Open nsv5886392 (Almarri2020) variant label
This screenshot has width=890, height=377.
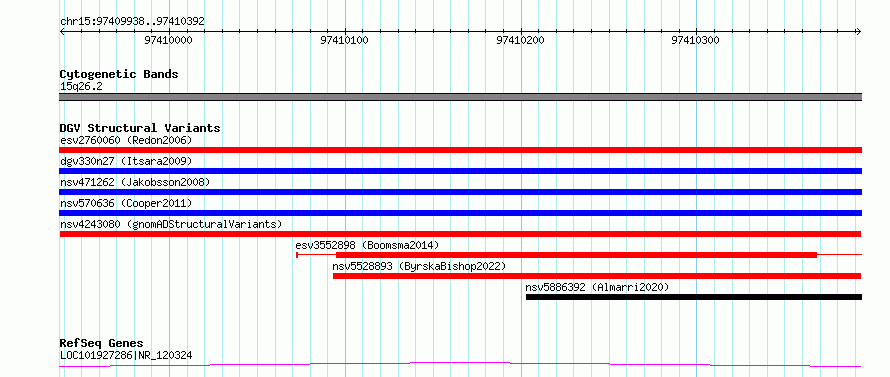(598, 287)
